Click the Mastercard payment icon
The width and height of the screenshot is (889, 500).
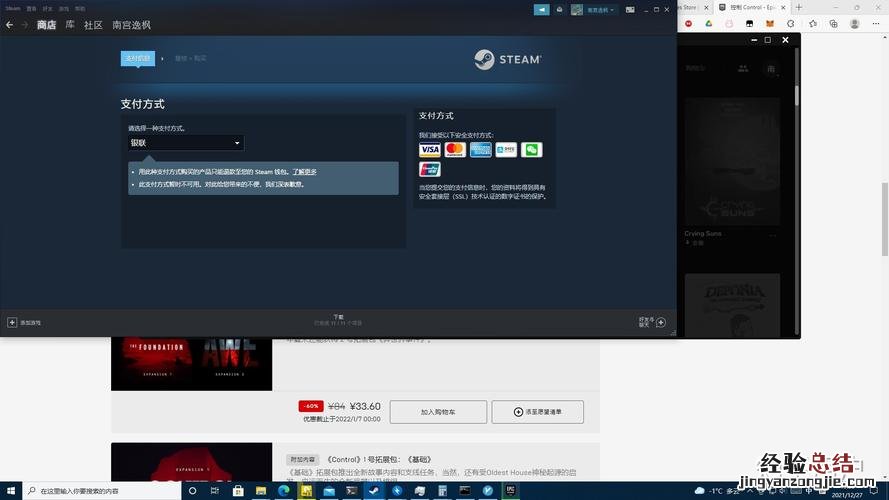(x=455, y=150)
